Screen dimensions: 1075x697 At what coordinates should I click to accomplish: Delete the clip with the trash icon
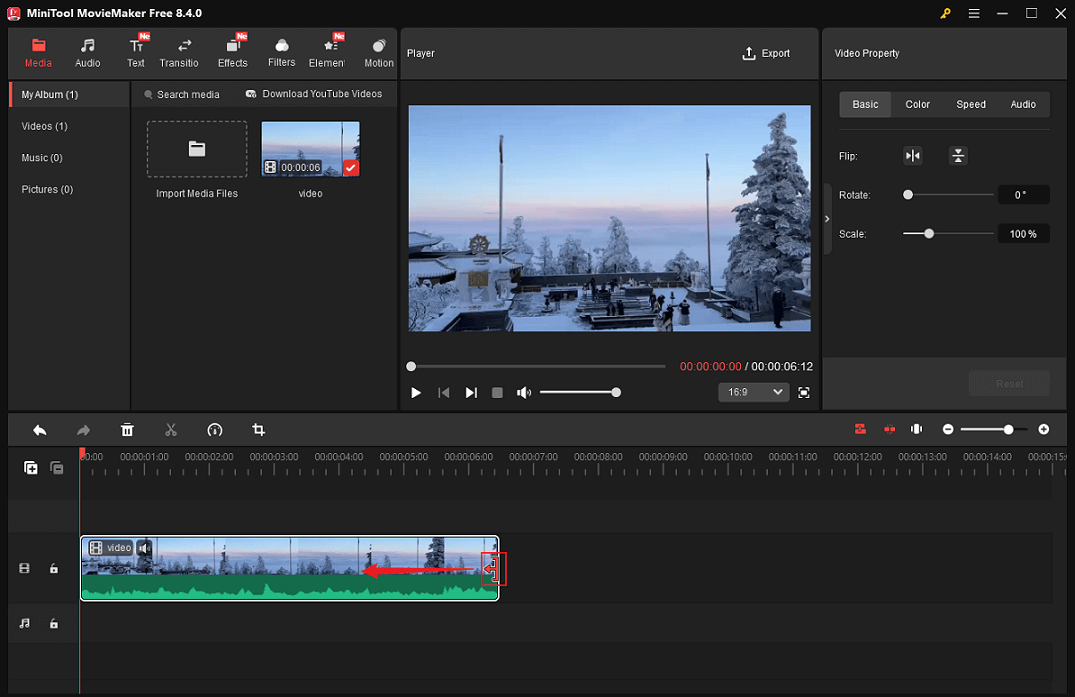coord(127,429)
